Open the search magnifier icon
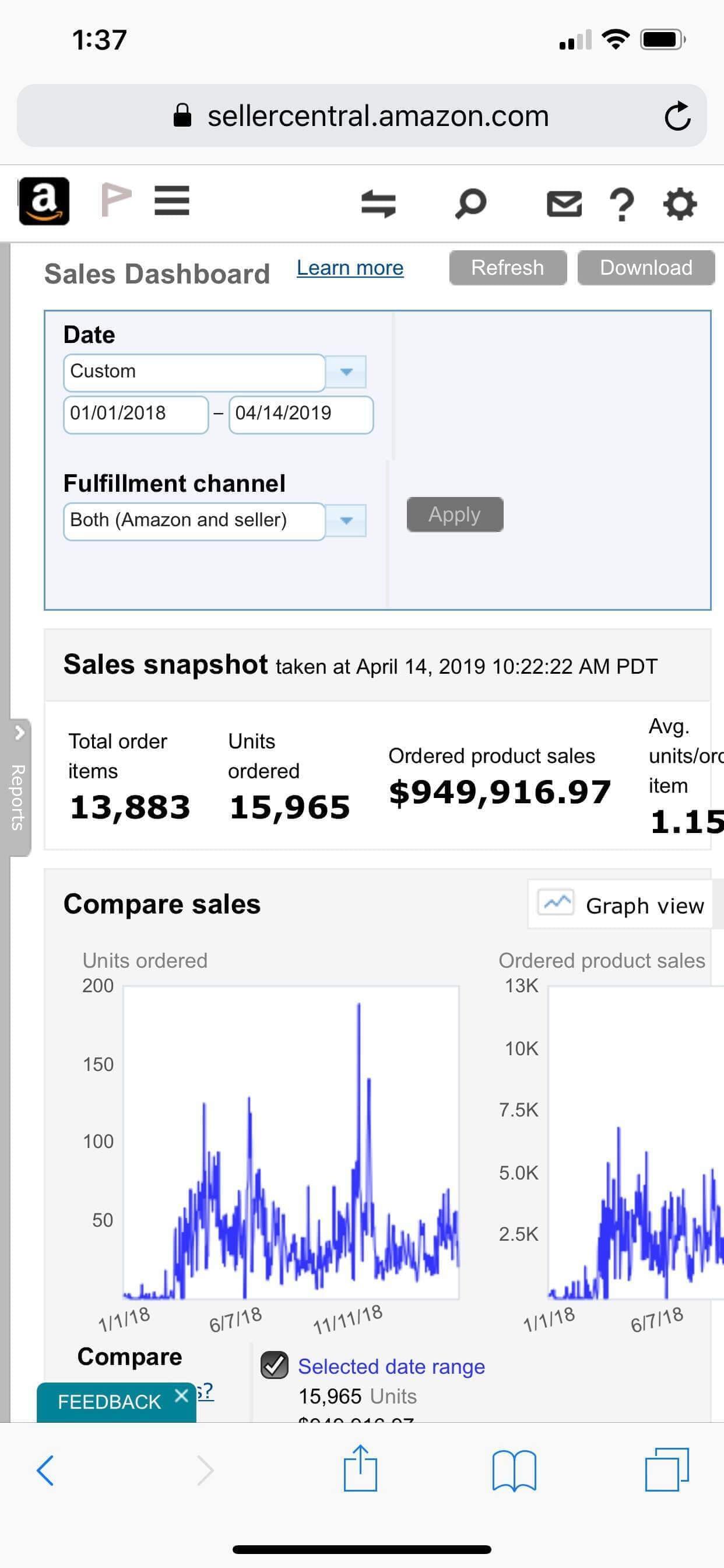This screenshot has height=1568, width=724. click(470, 204)
